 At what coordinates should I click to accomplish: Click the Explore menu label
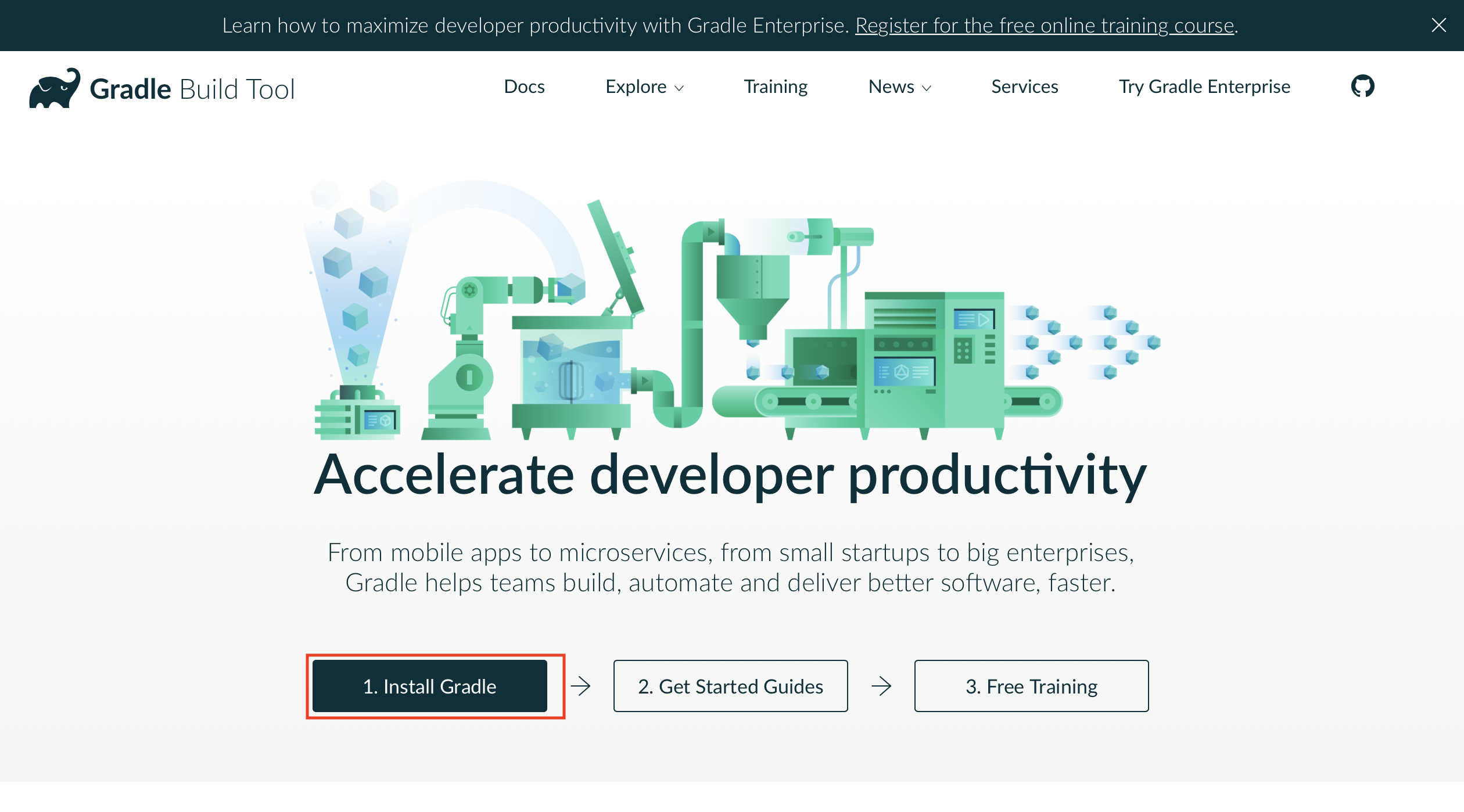(x=636, y=87)
